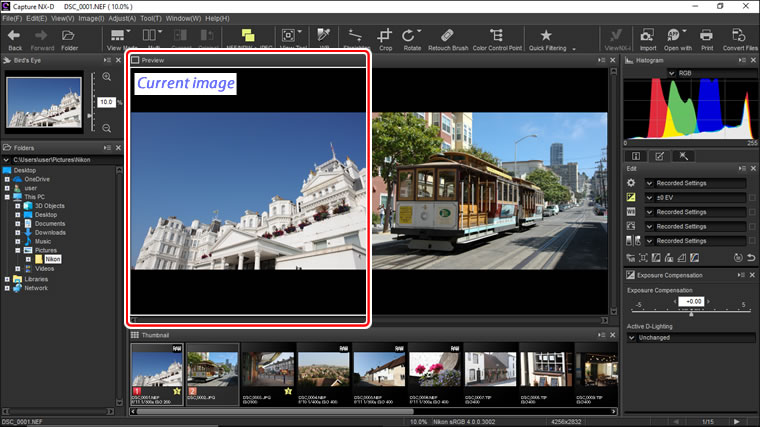
Task: Switch to the info tab under Histogram
Action: 636,156
